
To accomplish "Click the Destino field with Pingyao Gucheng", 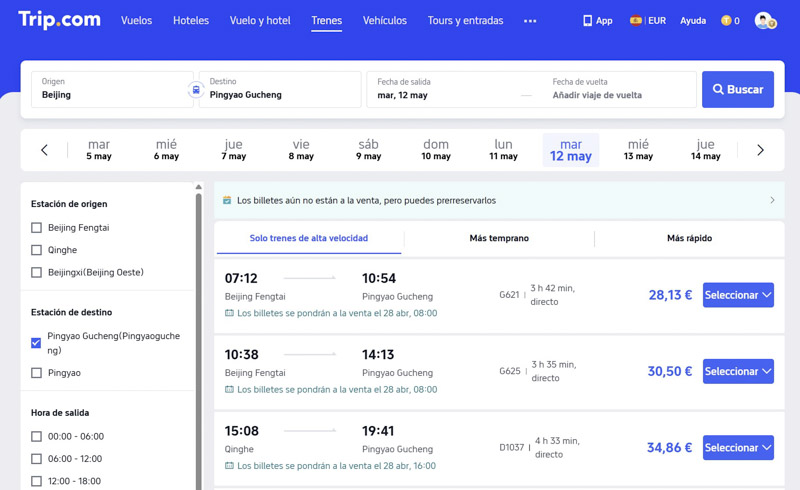I will (x=280, y=89).
